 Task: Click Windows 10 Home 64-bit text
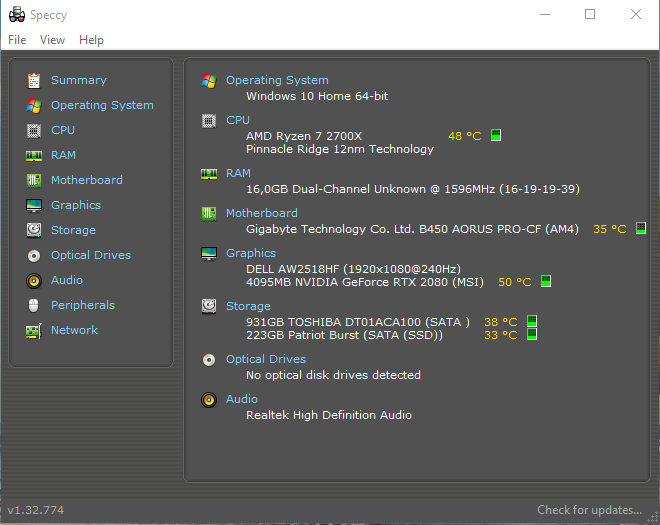[x=317, y=96]
